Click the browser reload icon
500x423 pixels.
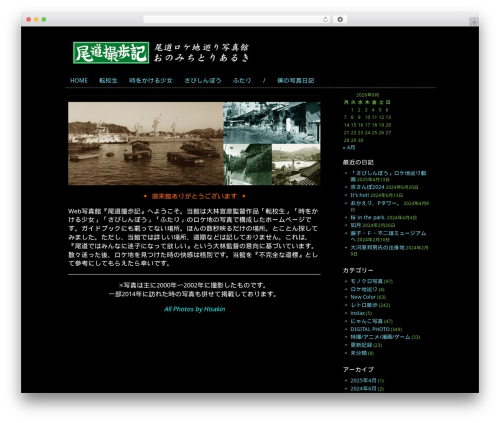coord(325,19)
